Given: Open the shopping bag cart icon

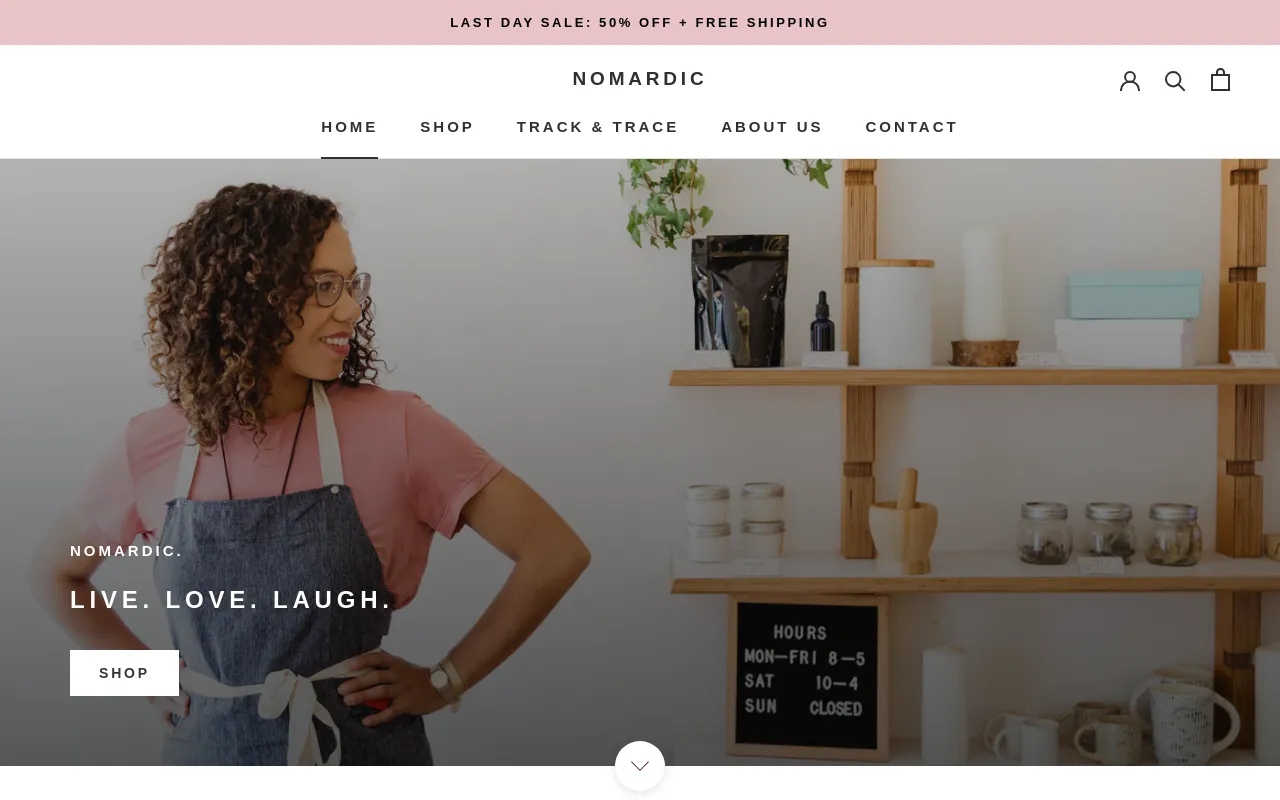Looking at the screenshot, I should coord(1220,80).
